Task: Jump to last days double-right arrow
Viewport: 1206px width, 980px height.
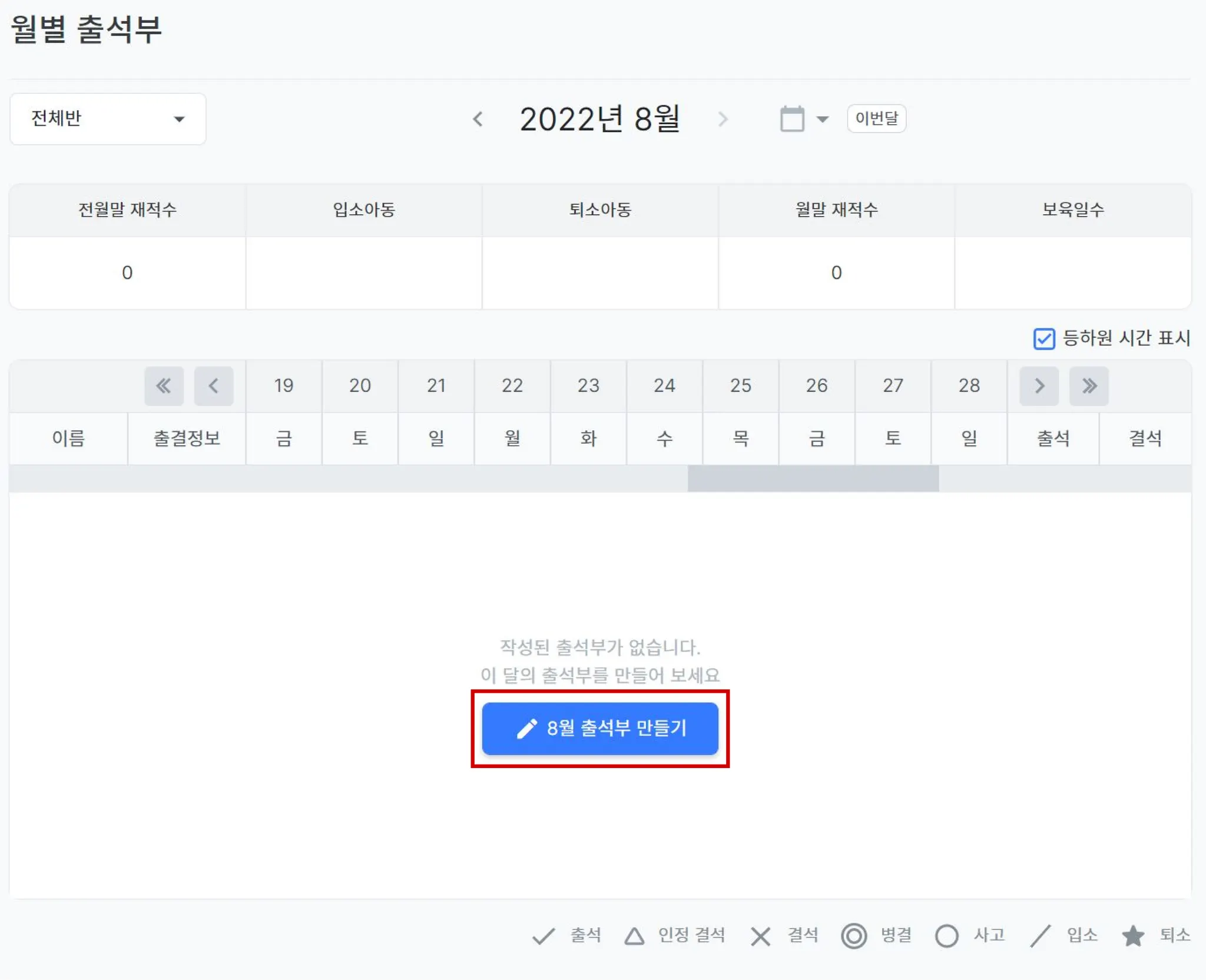Action: pos(1089,386)
